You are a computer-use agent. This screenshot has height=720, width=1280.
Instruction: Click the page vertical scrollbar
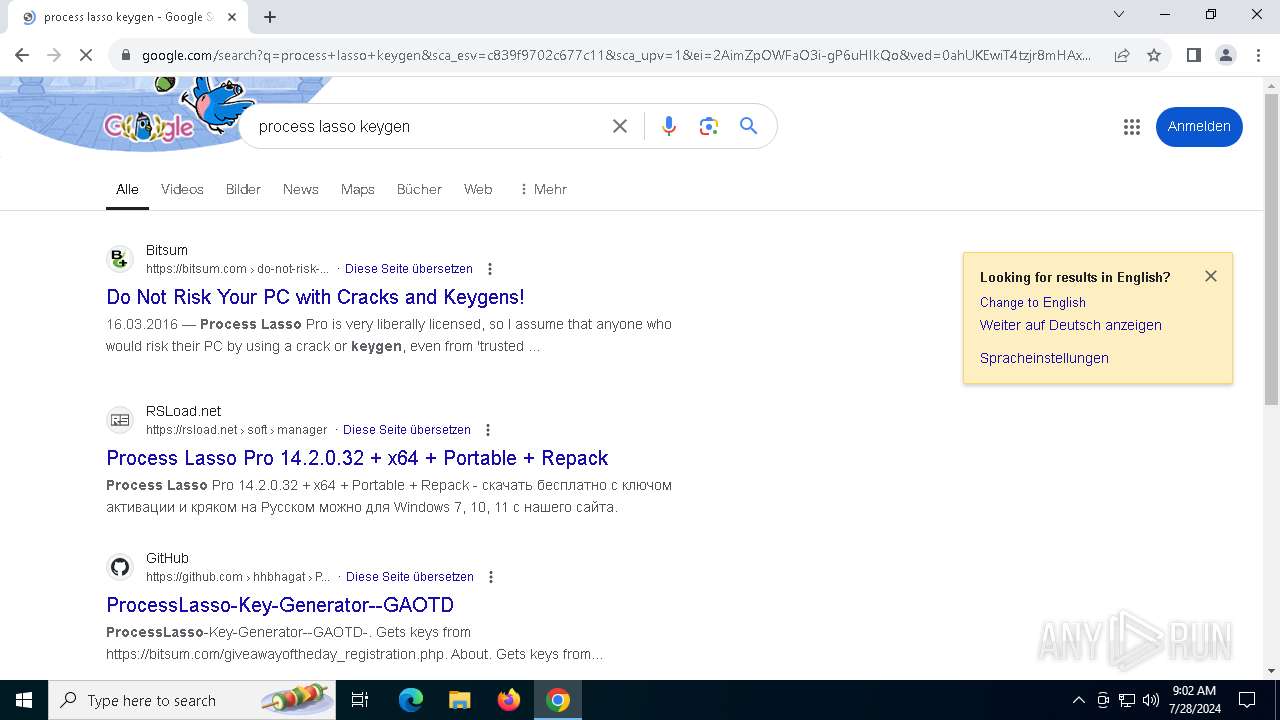click(x=1271, y=250)
